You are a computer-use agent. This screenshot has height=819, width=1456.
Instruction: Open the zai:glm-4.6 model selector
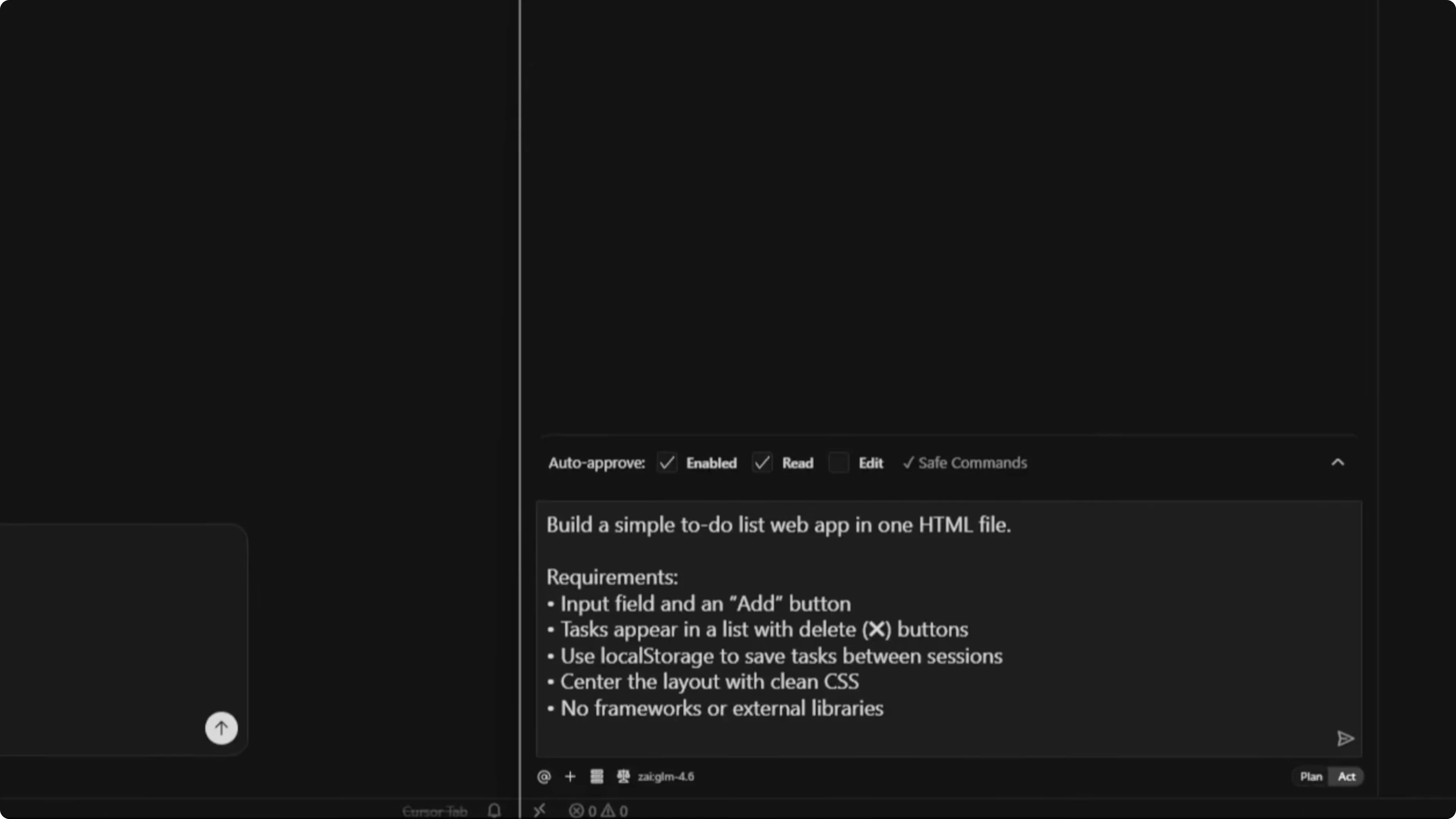pyautogui.click(x=666, y=777)
